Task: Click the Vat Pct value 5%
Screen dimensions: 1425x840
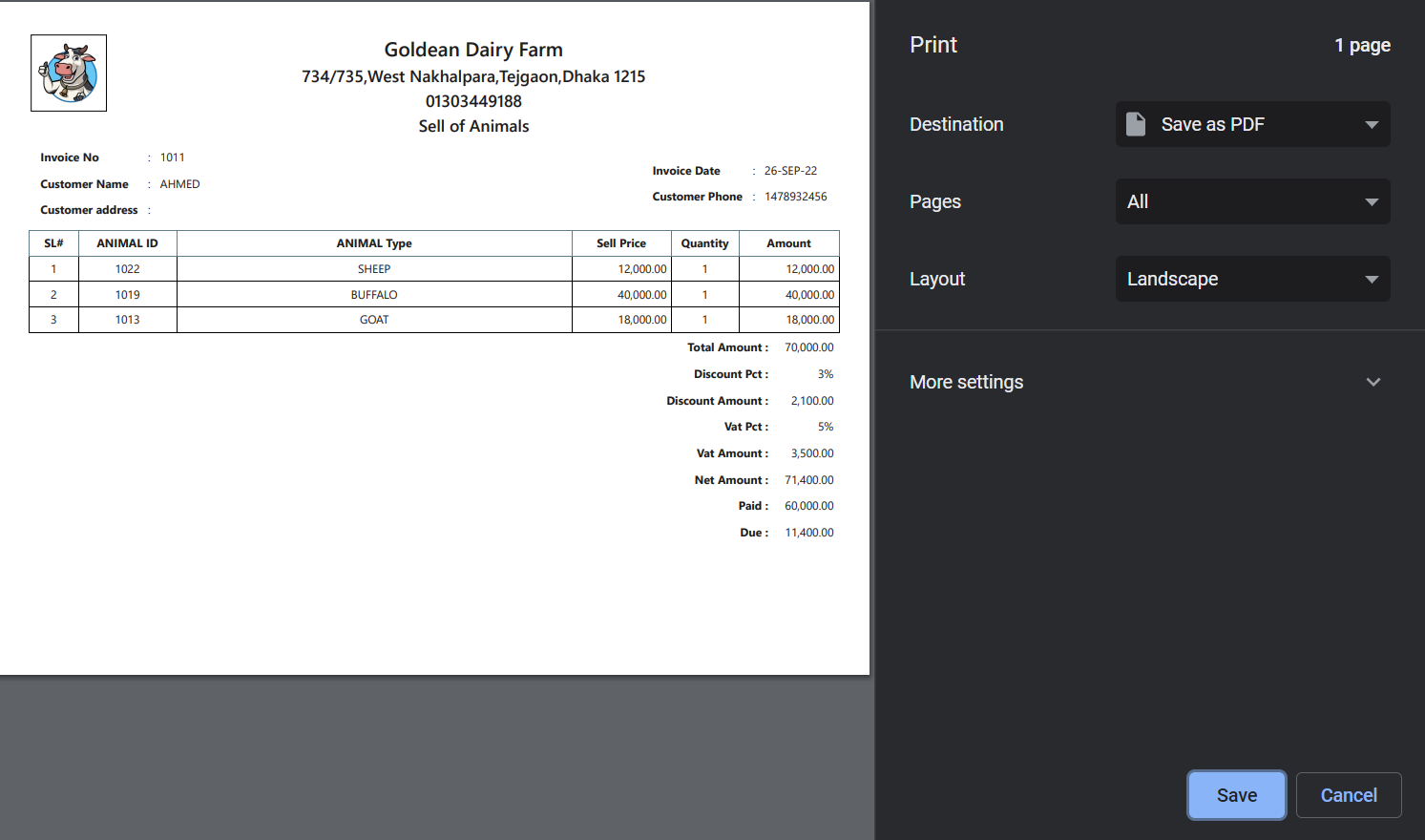Action: [x=826, y=427]
